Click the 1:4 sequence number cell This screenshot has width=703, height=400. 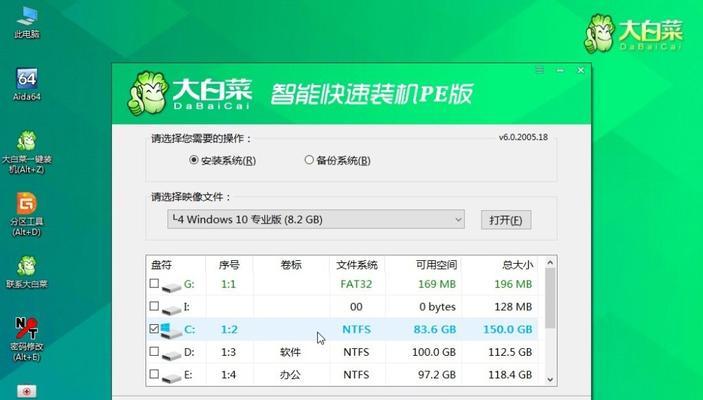point(229,375)
